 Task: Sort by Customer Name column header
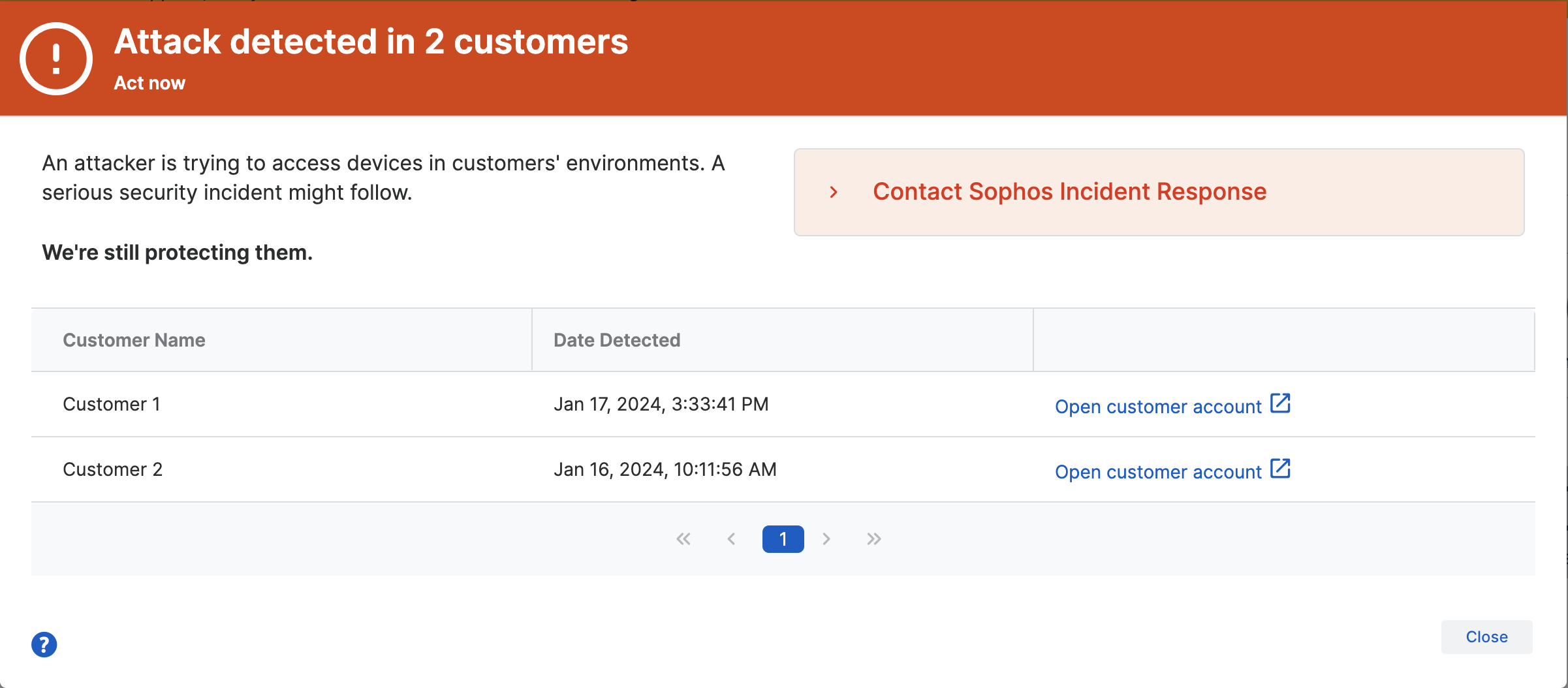[134, 340]
